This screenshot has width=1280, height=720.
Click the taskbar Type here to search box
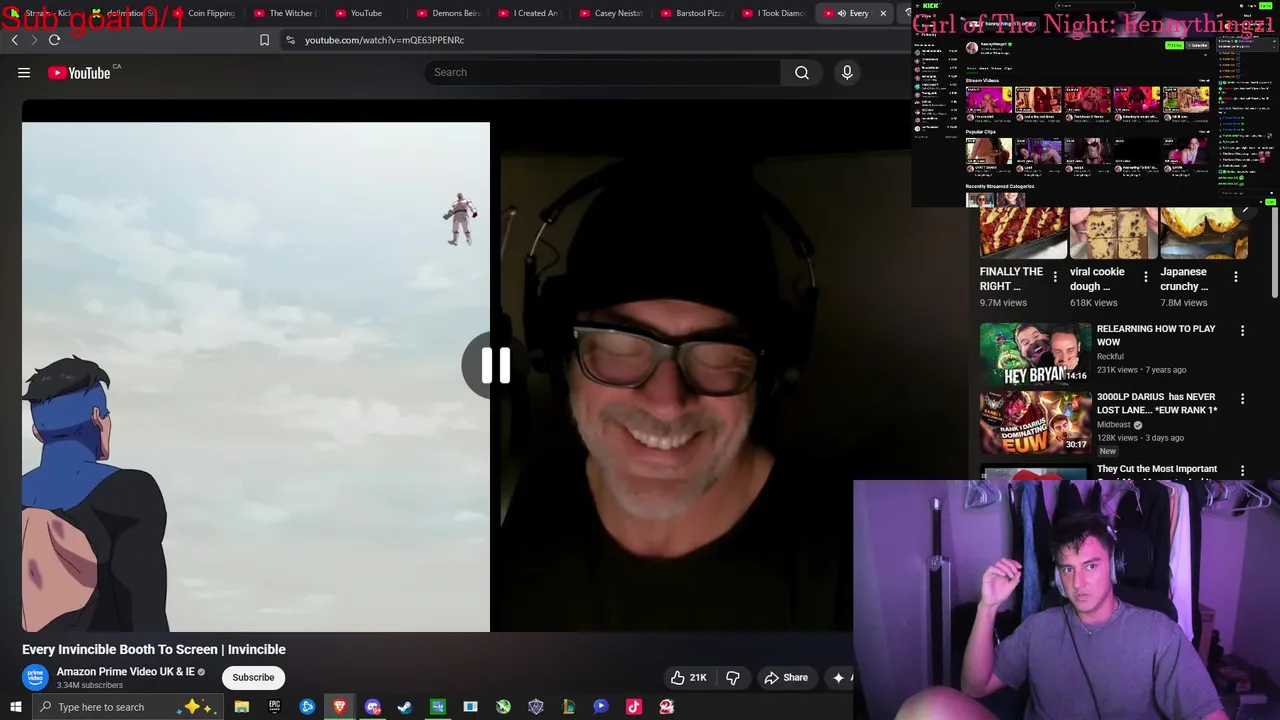click(x=128, y=707)
